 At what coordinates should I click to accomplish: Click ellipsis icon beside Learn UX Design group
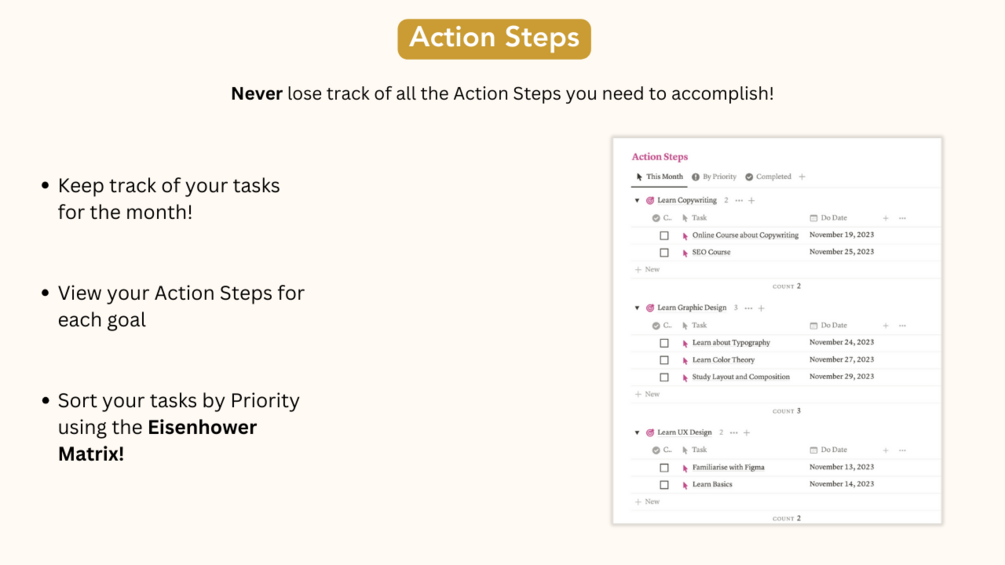click(734, 432)
